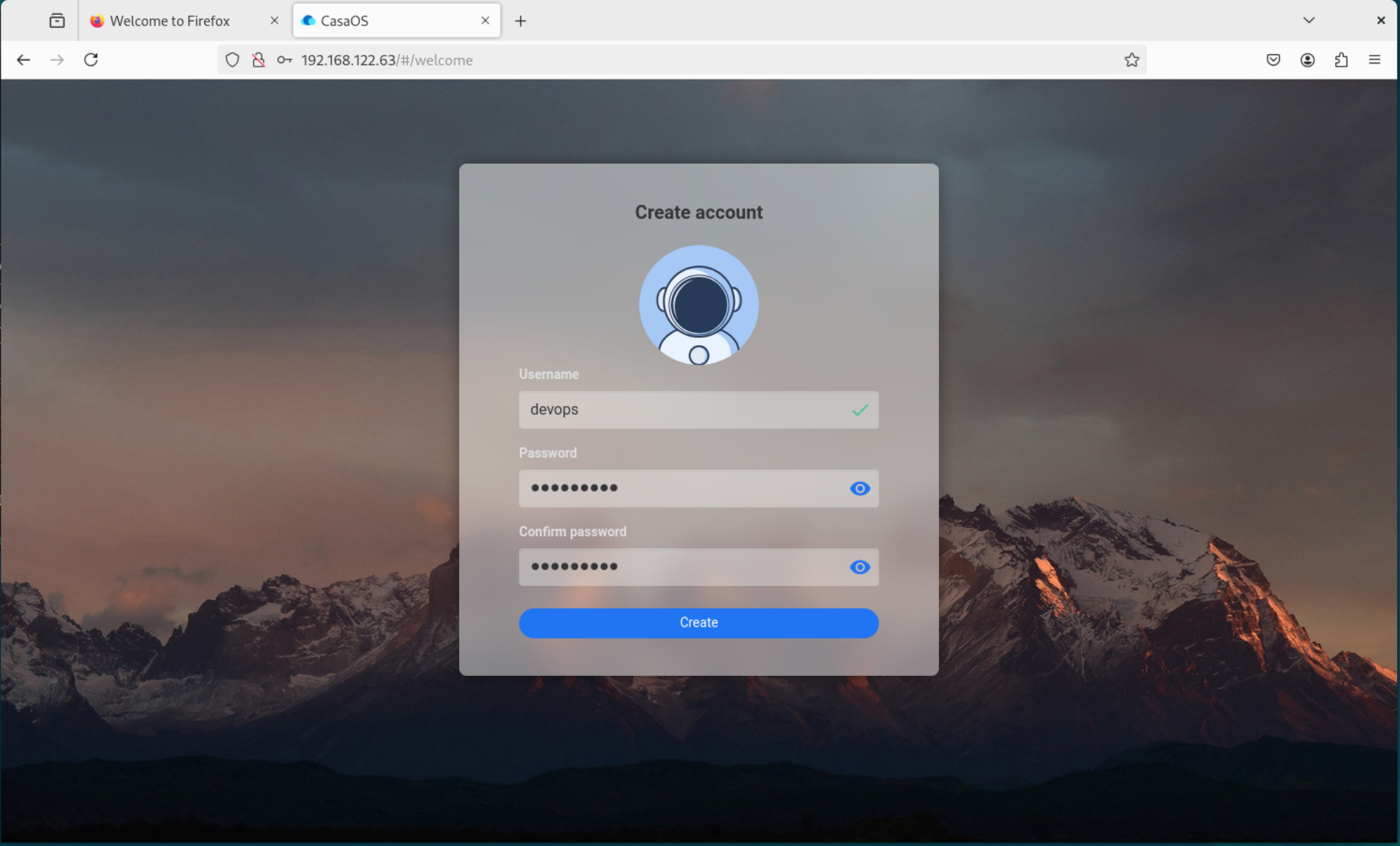Open a new tab with the plus button
Image resolution: width=1400 pixels, height=846 pixels.
pos(520,20)
